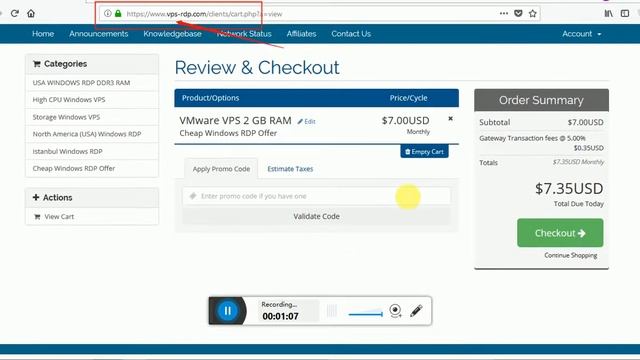Click the Validate Code button
The width and height of the screenshot is (640, 360).
pyautogui.click(x=317, y=216)
